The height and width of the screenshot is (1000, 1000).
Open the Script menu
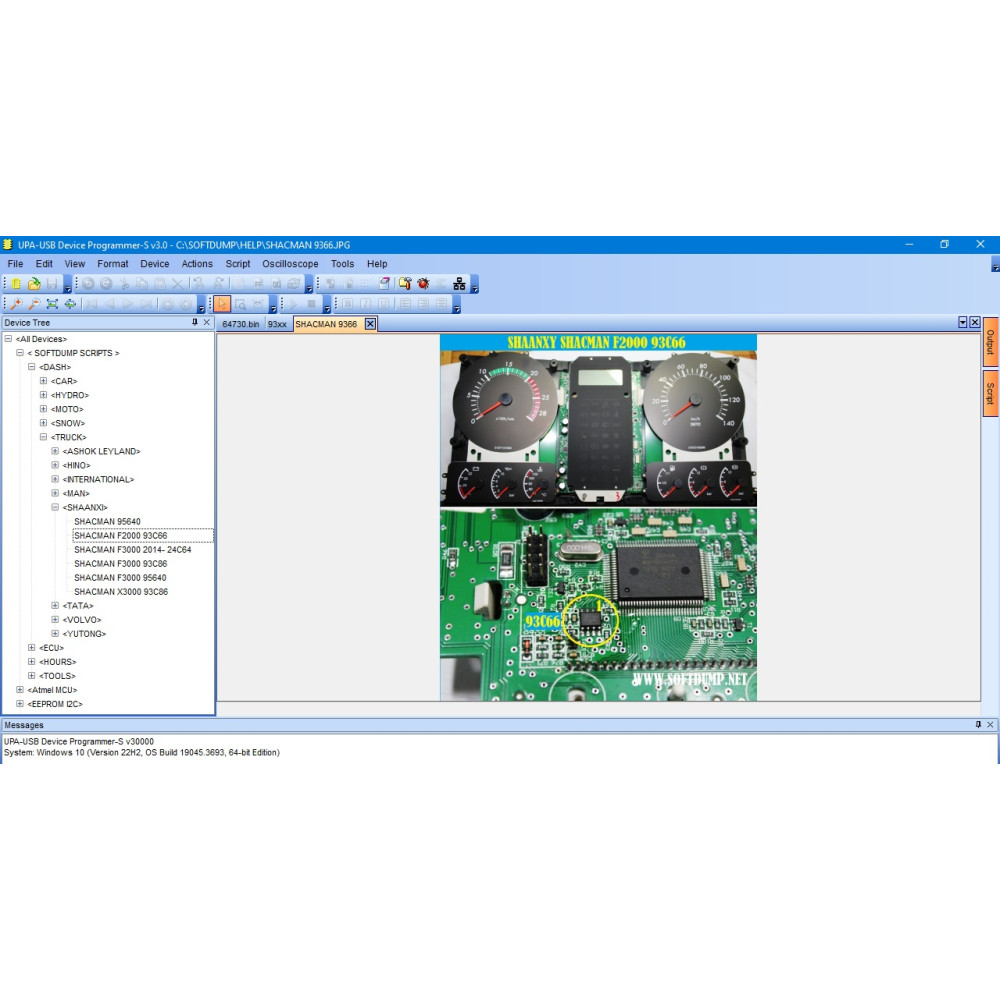(238, 263)
